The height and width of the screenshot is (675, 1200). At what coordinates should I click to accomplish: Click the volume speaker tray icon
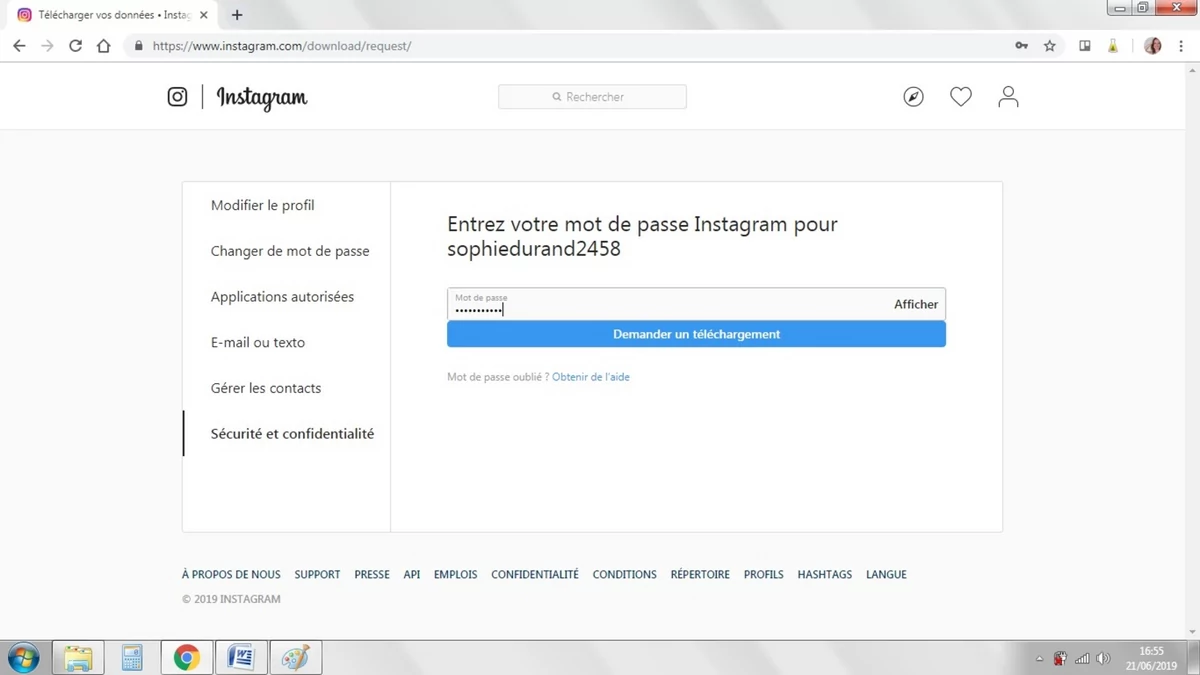click(1103, 659)
